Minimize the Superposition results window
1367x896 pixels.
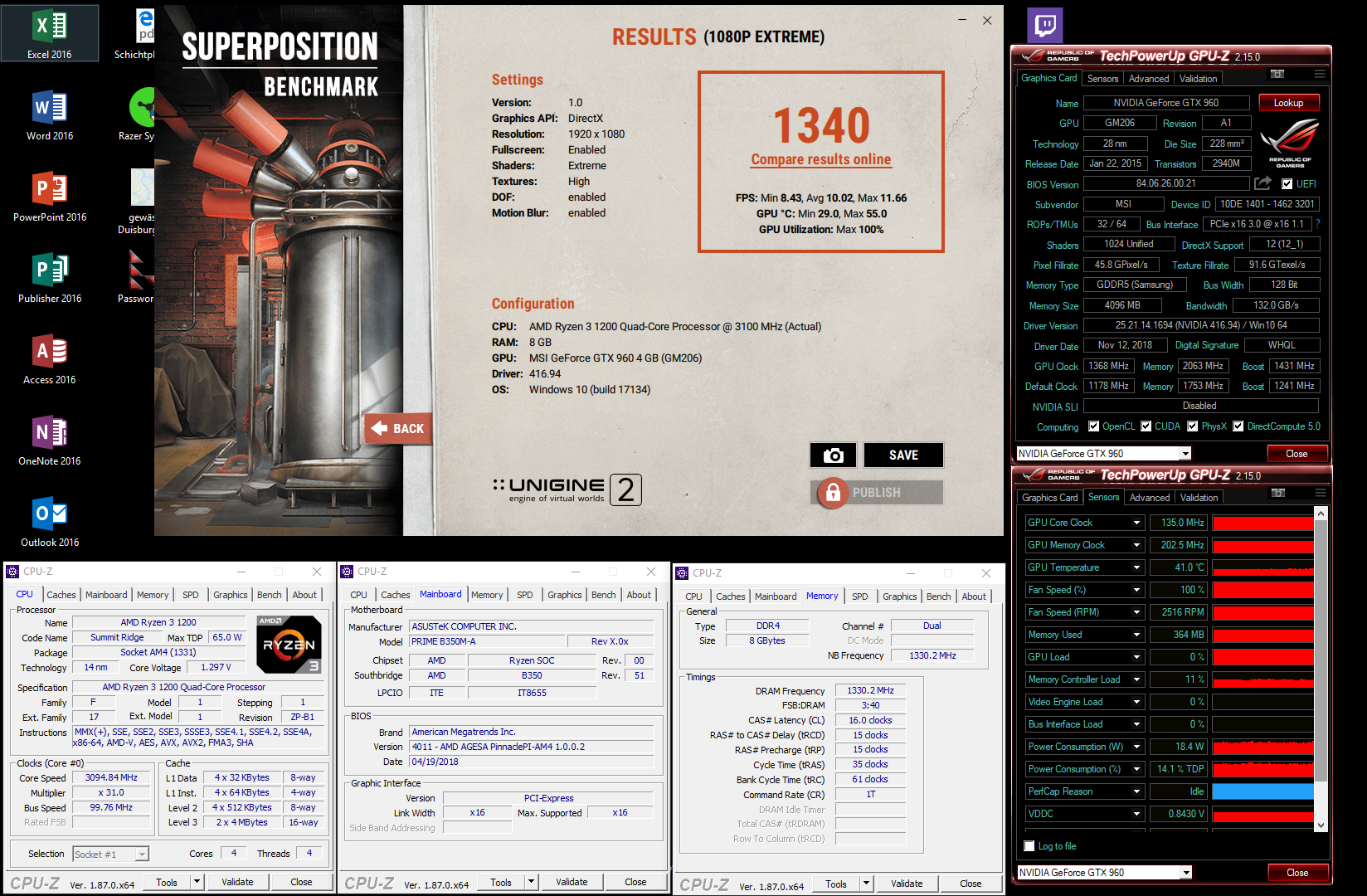coord(962,21)
